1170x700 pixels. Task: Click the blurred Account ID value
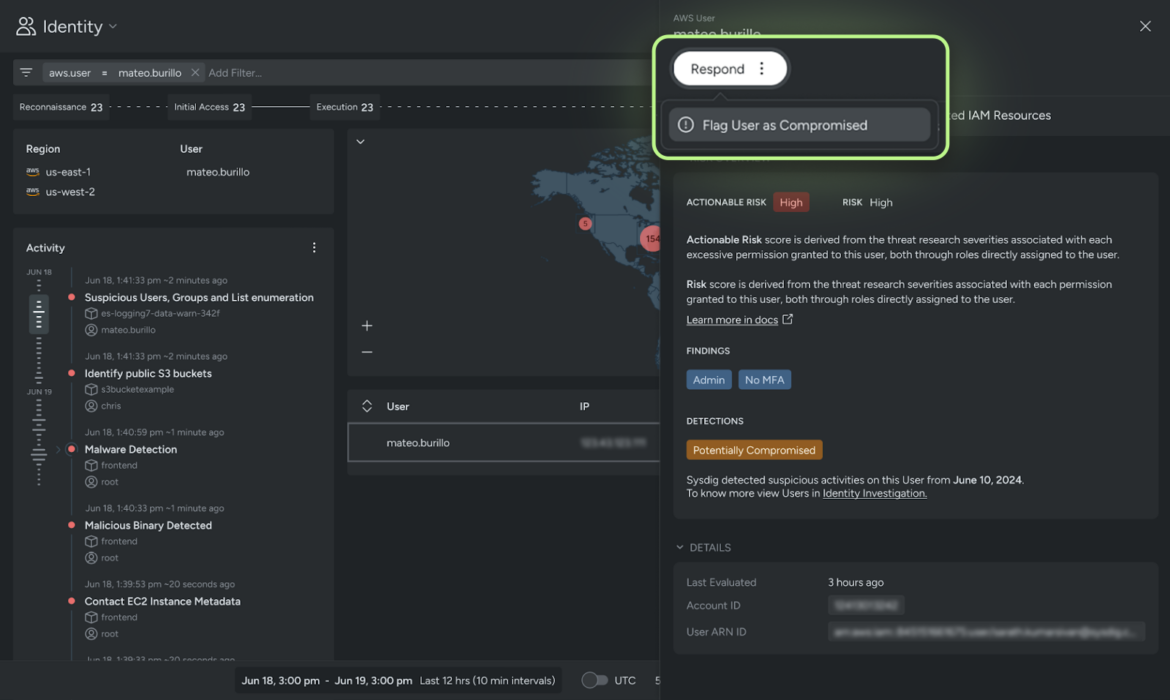click(x=866, y=605)
